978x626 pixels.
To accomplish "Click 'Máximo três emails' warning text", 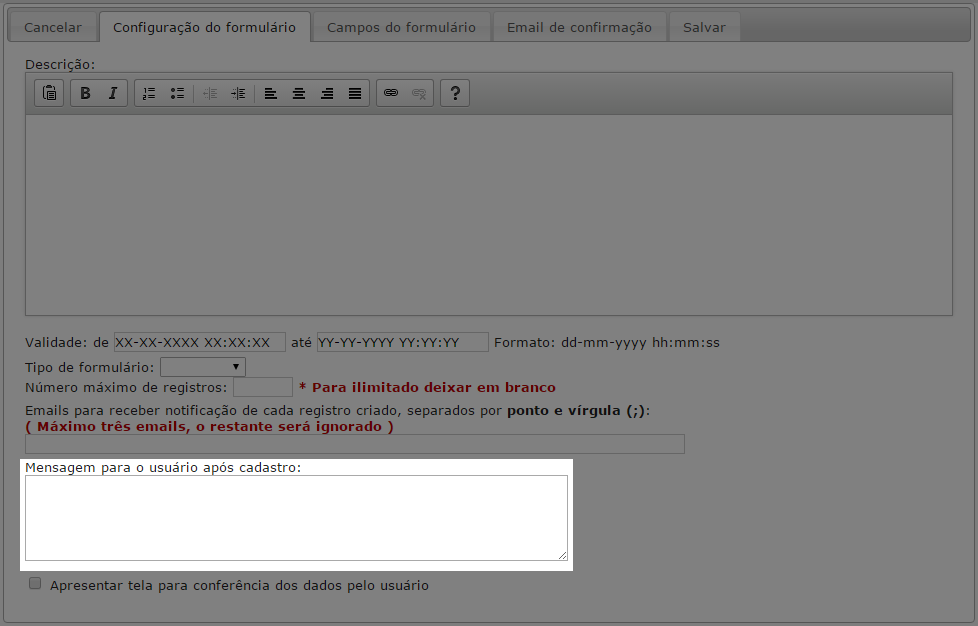I will [210, 426].
